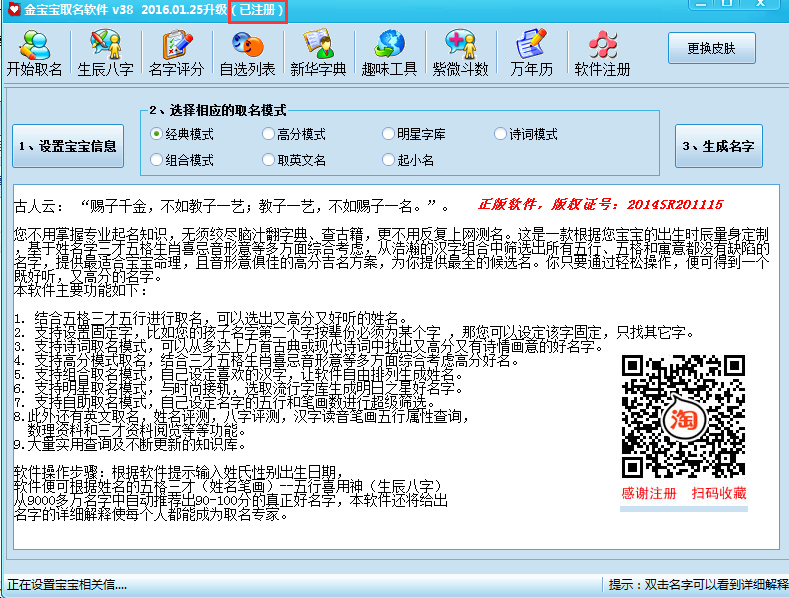
Task: Click the 更换皮肤 button
Action: coord(711,48)
